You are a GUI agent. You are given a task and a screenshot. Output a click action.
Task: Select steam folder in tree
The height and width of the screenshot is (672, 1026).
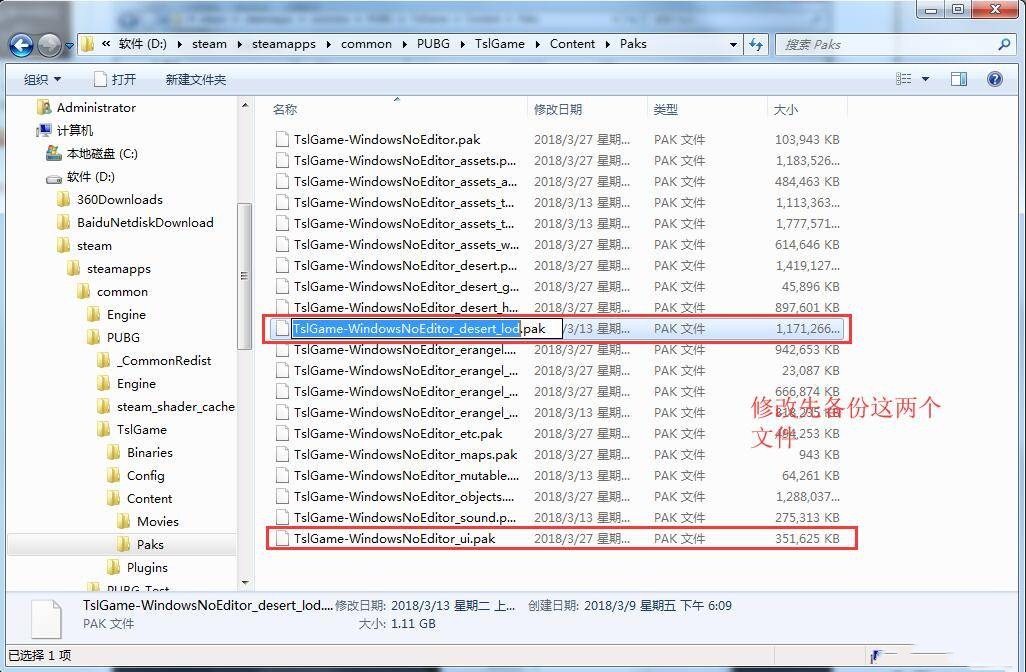click(94, 246)
